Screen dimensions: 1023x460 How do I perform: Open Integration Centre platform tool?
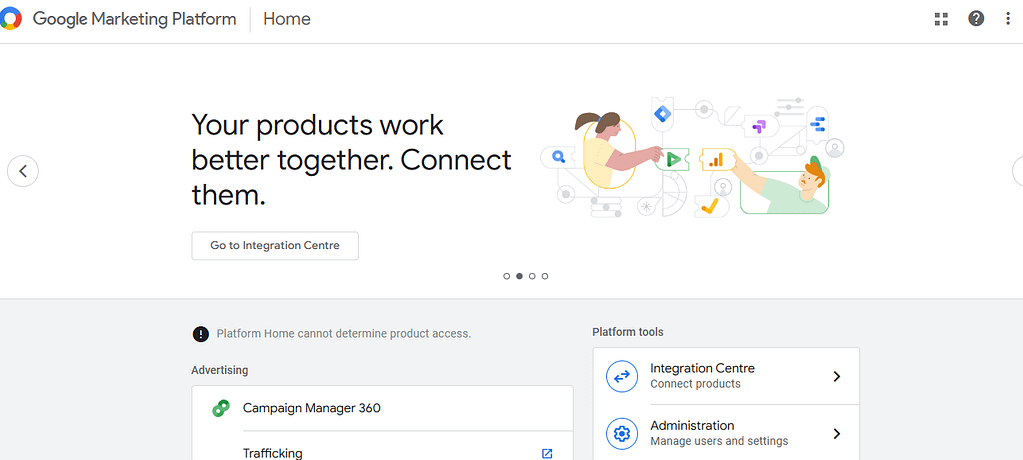pyautogui.click(x=726, y=376)
